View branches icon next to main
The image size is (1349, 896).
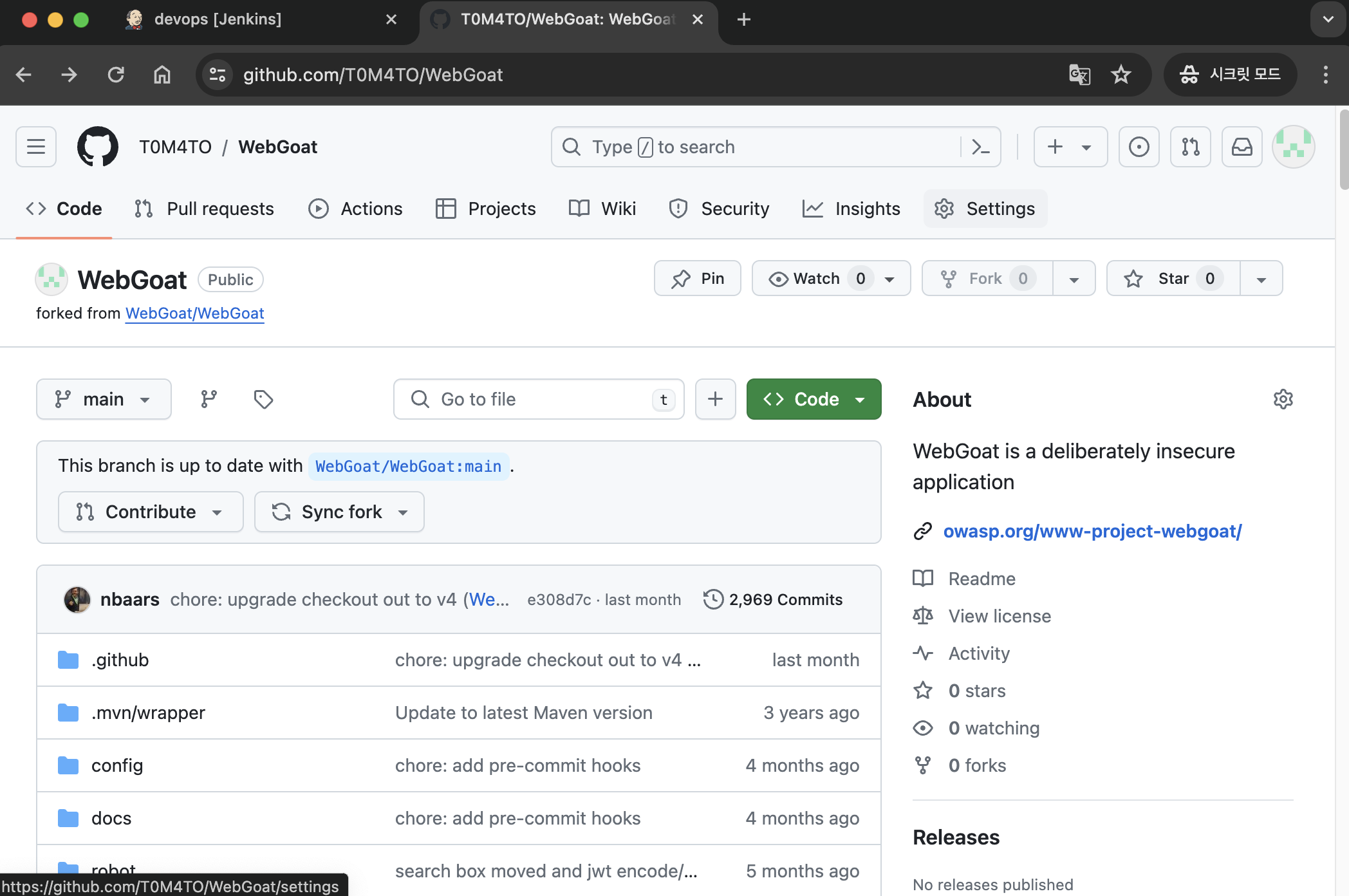point(209,399)
